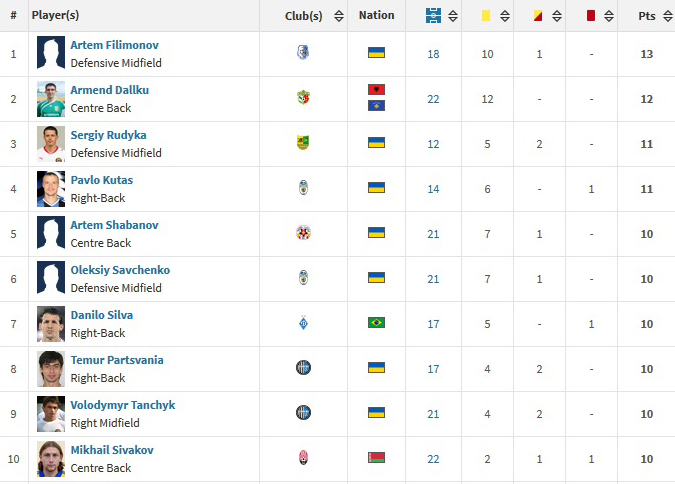Click Artem Filimonov's club crest

[303, 53]
